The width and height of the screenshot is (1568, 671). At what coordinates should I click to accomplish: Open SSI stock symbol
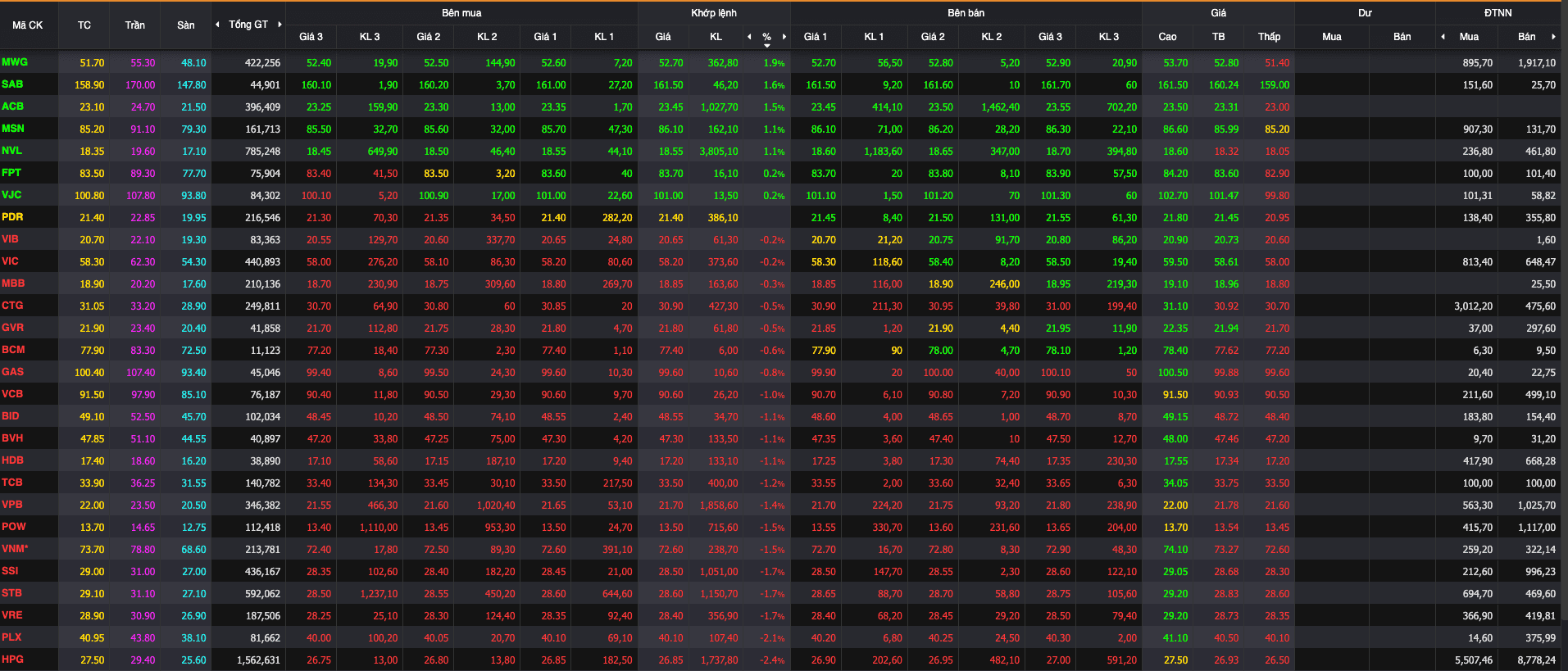10,571
